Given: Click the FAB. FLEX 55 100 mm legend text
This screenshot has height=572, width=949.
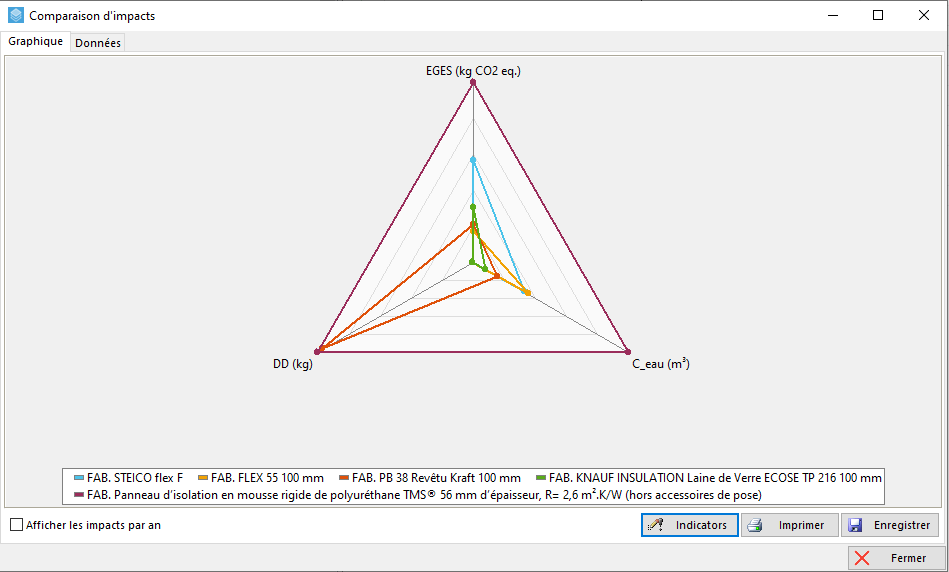Looking at the screenshot, I should click(268, 478).
